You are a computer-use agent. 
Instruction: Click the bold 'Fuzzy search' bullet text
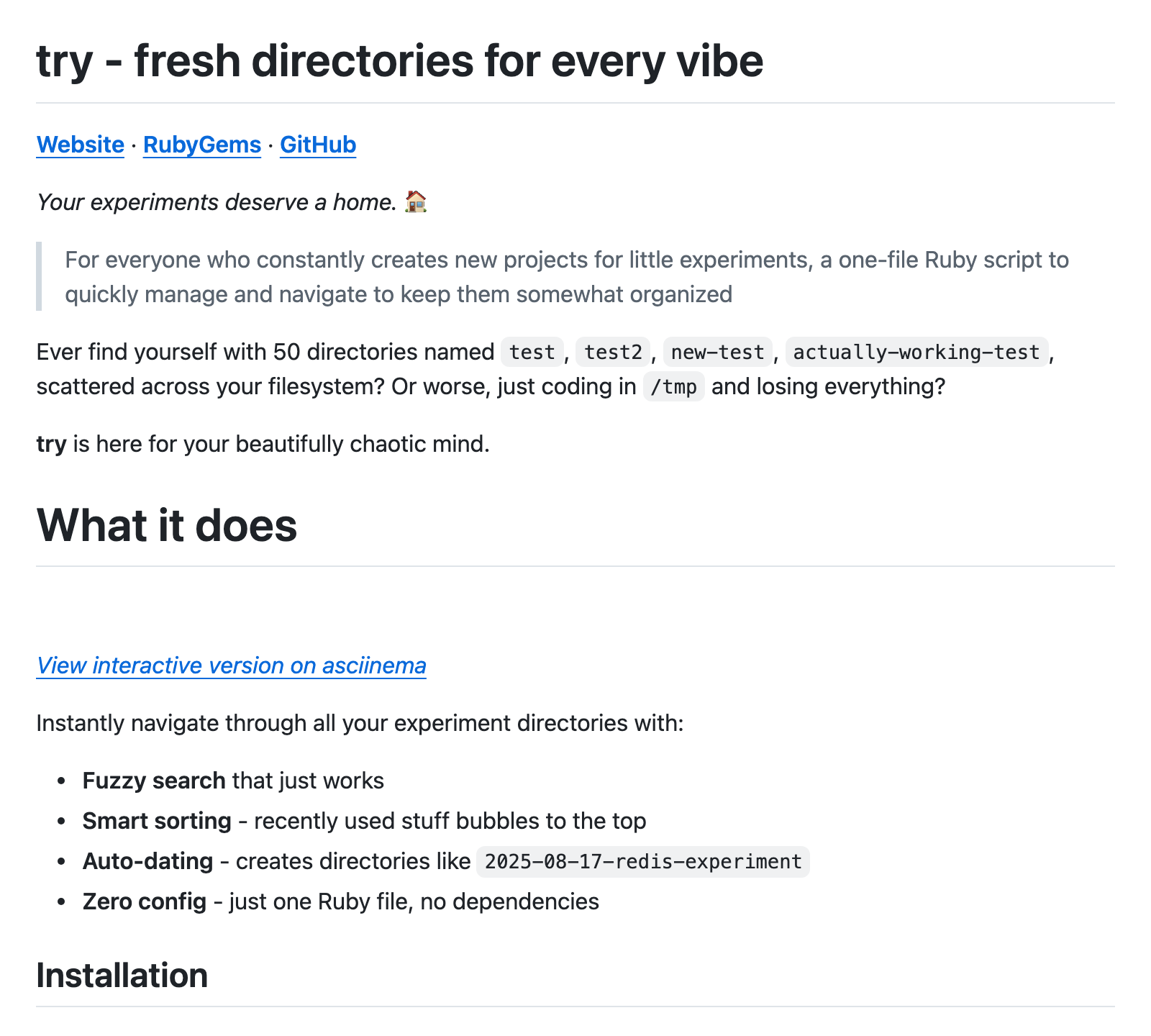pos(154,781)
